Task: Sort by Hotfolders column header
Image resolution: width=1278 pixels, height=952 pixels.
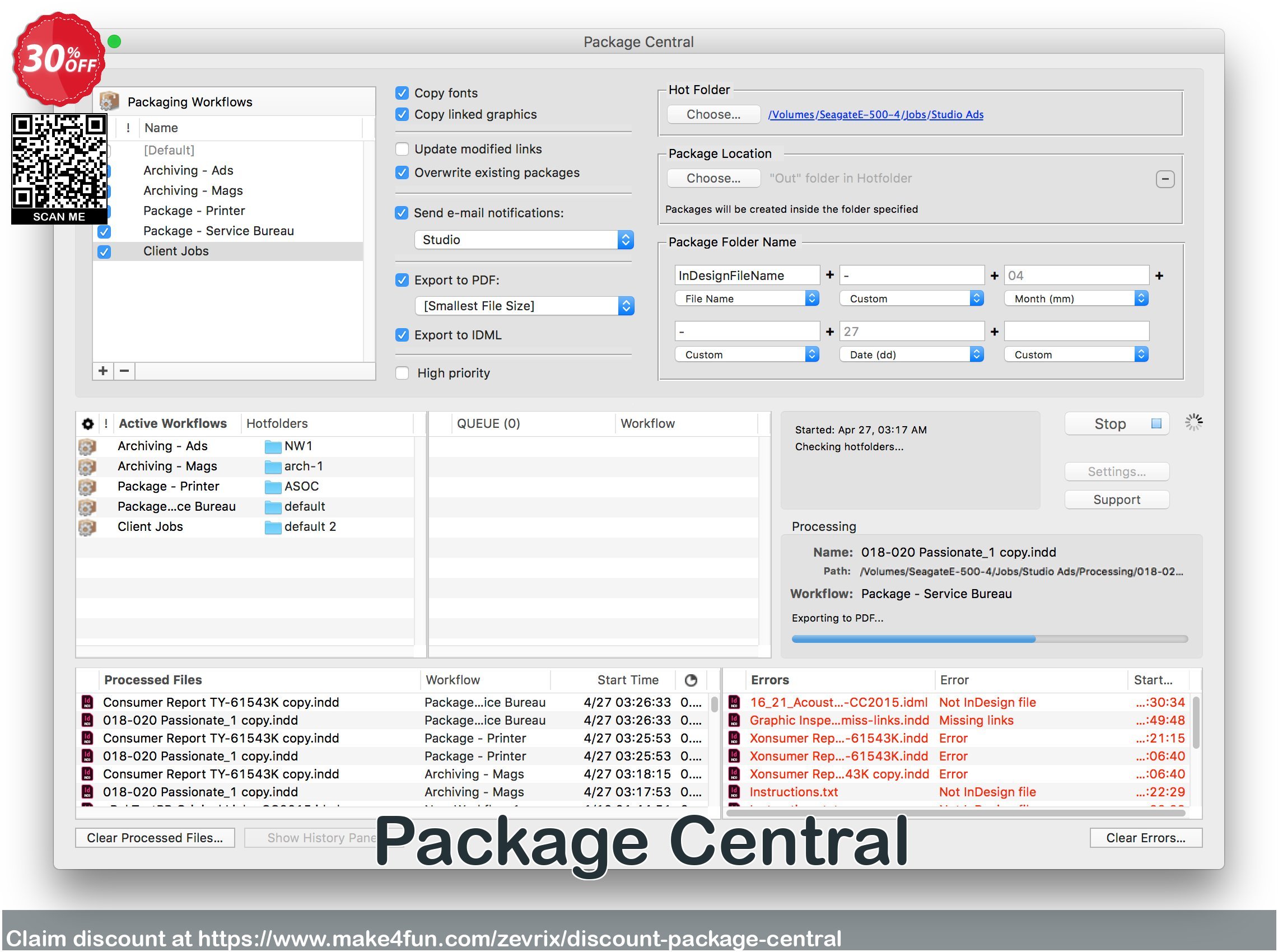Action: point(327,423)
